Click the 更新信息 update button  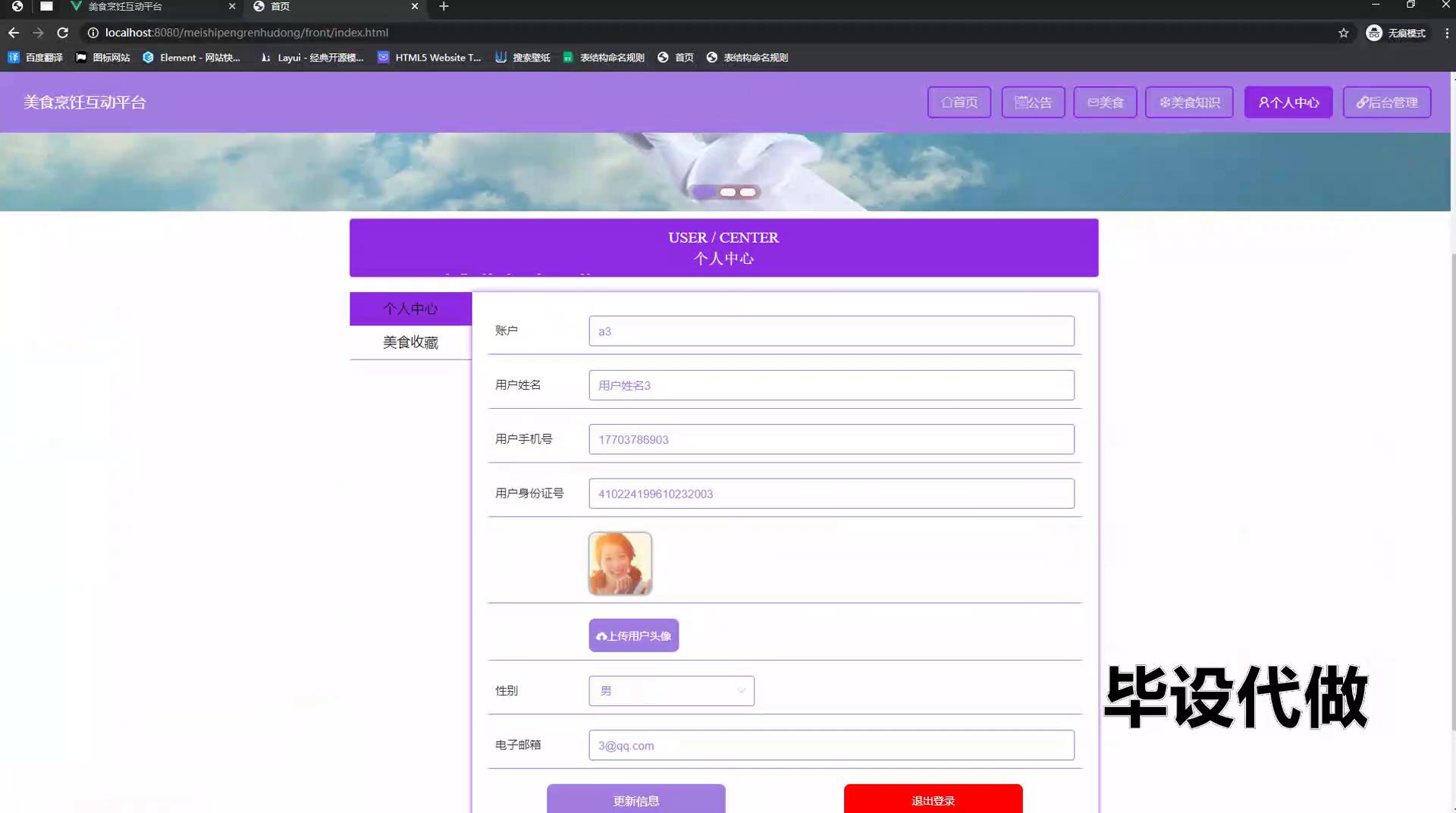click(635, 800)
